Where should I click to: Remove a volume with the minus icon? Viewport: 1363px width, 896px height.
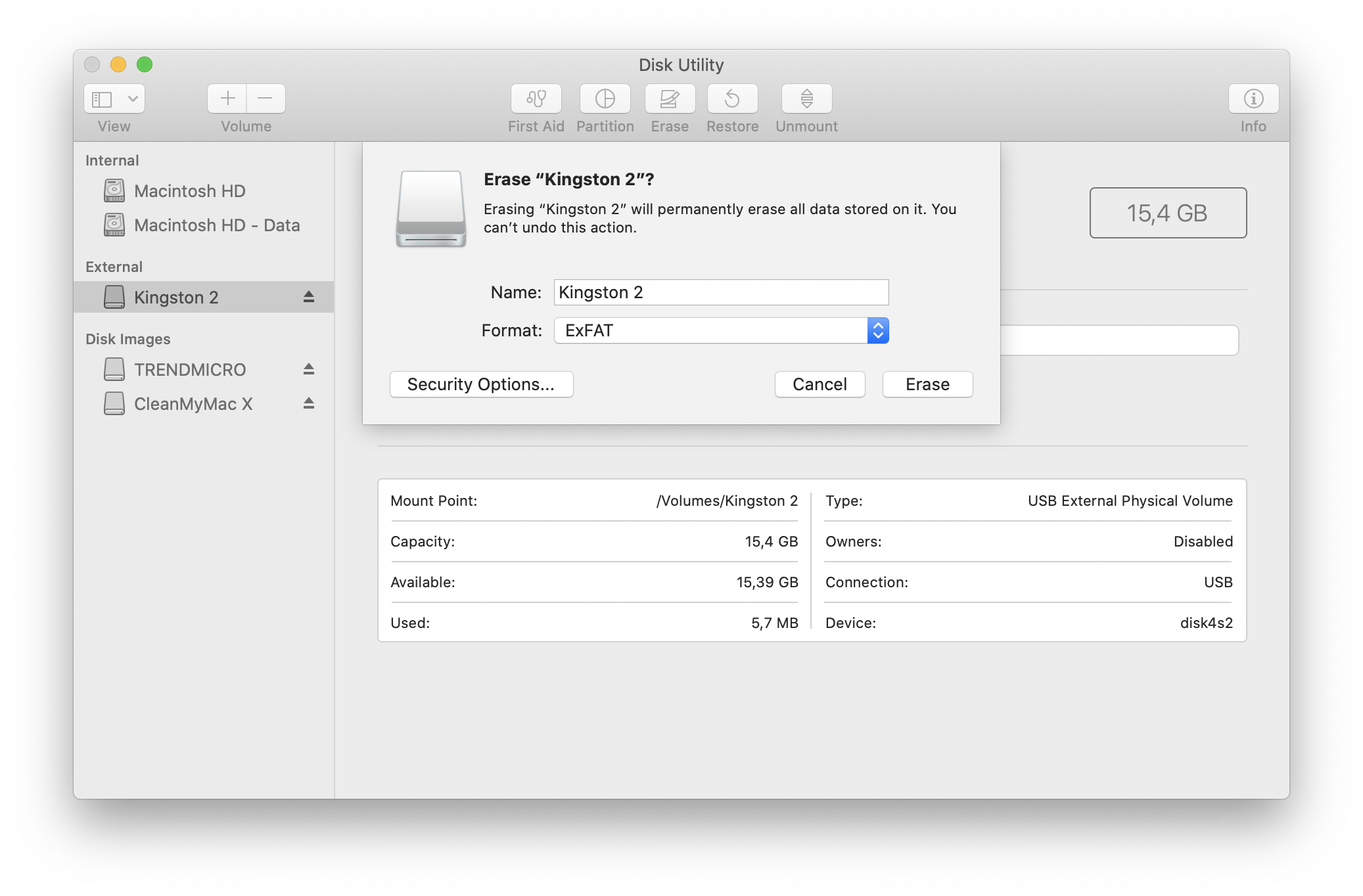[266, 99]
